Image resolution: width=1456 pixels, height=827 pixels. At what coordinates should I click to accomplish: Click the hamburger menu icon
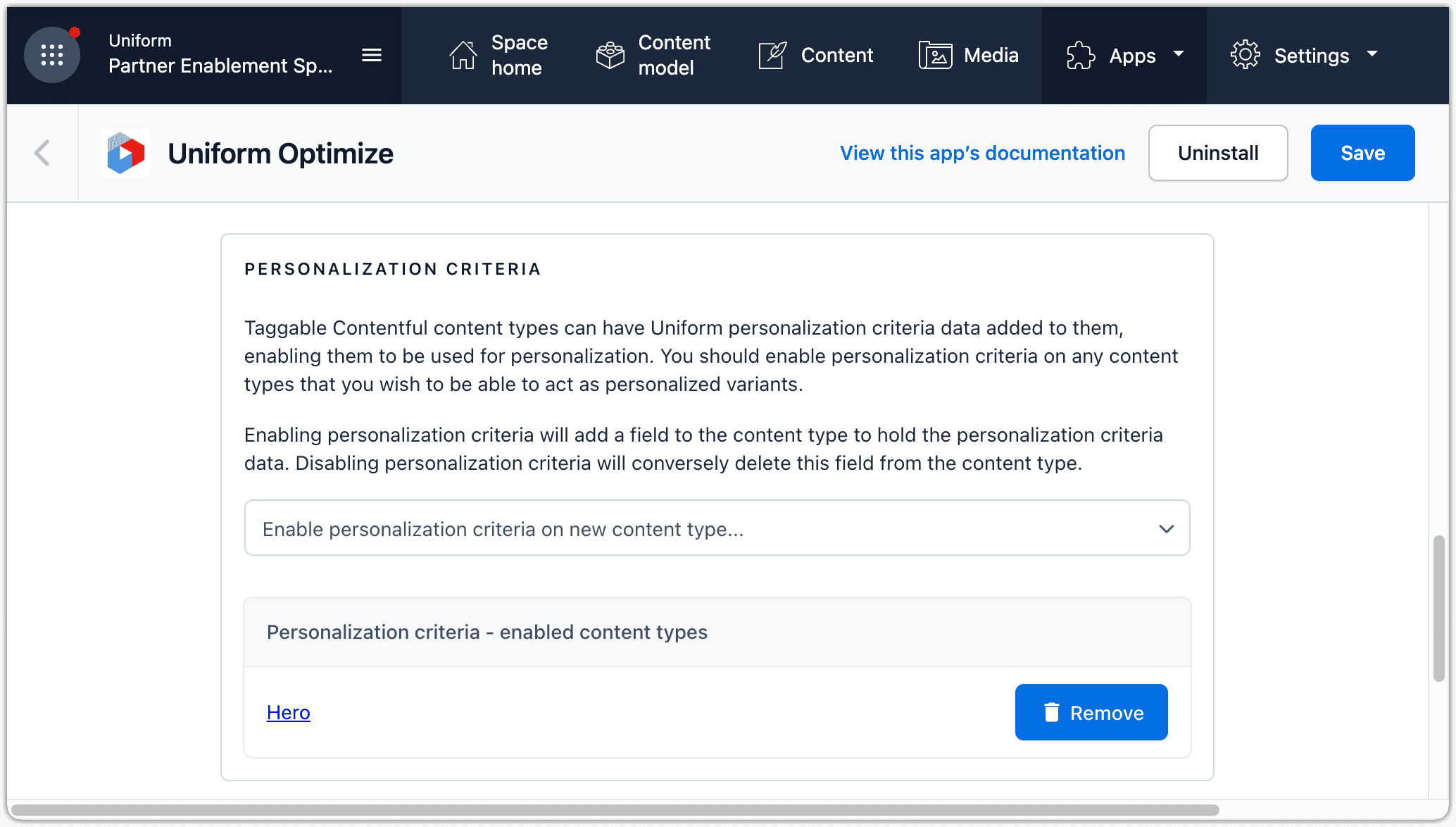[x=372, y=55]
